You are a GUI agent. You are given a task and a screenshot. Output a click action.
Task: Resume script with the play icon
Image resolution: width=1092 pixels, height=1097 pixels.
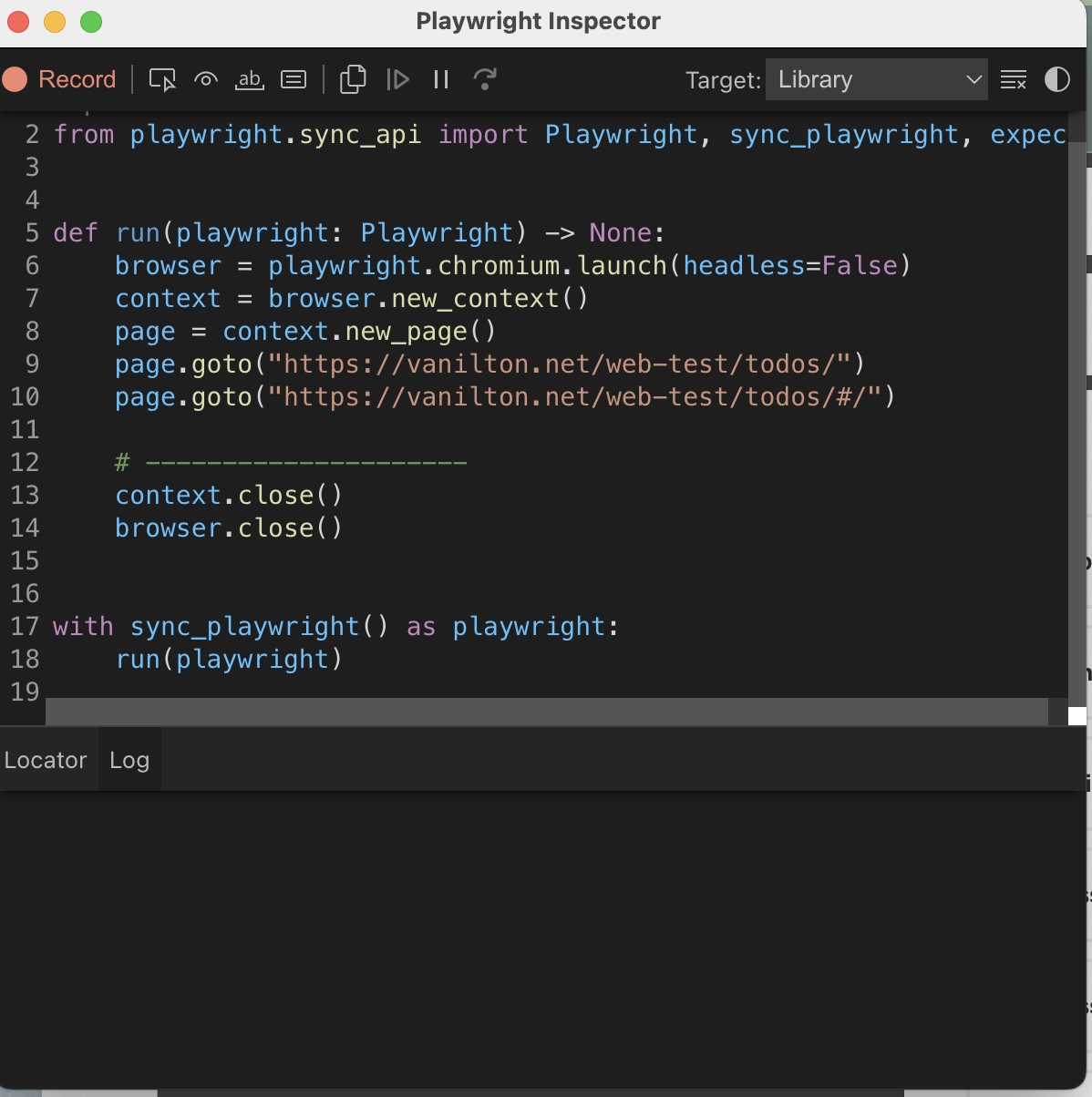(397, 80)
